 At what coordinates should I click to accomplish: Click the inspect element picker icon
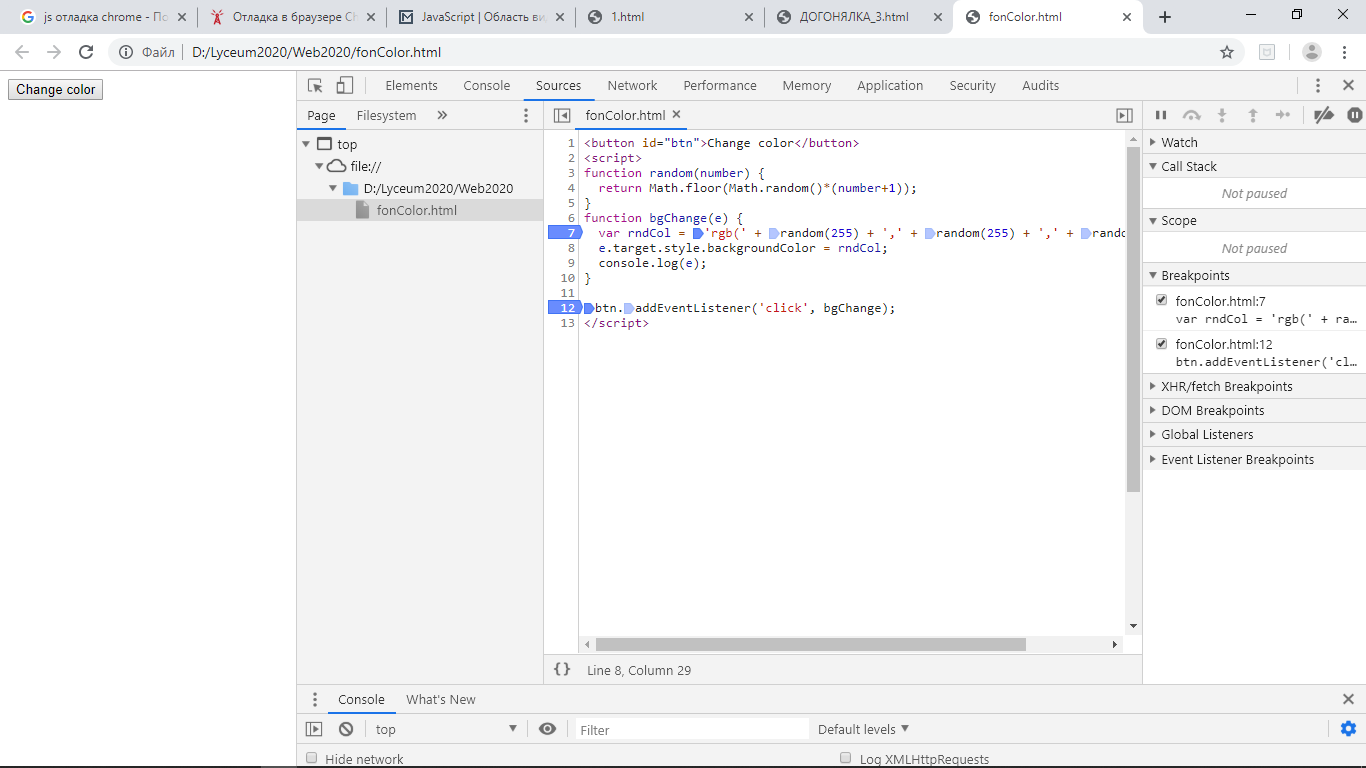(315, 86)
